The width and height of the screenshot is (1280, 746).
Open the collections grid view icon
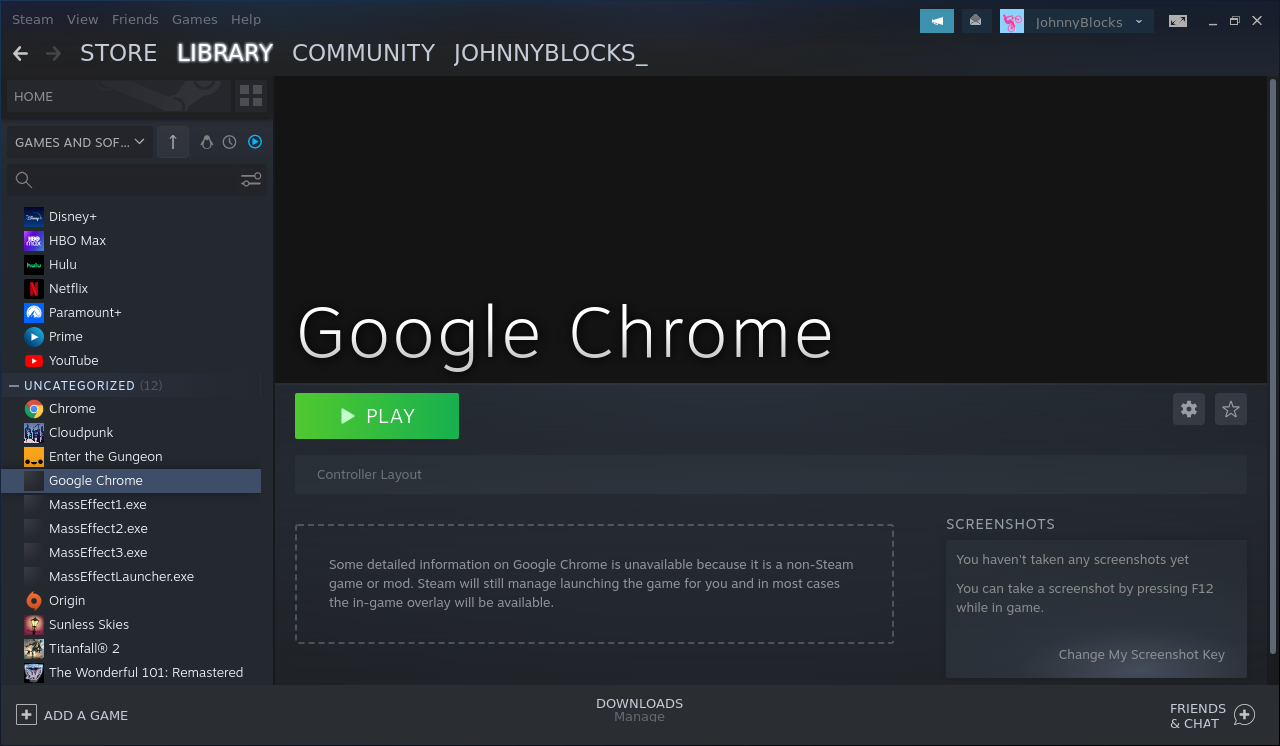pos(251,96)
